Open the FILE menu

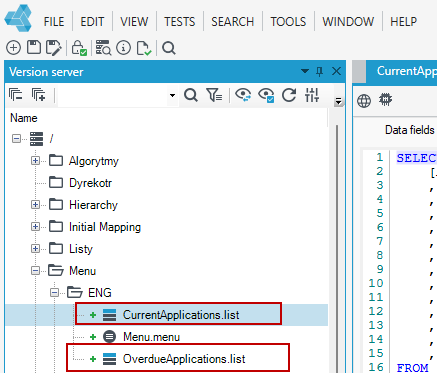pos(54,22)
